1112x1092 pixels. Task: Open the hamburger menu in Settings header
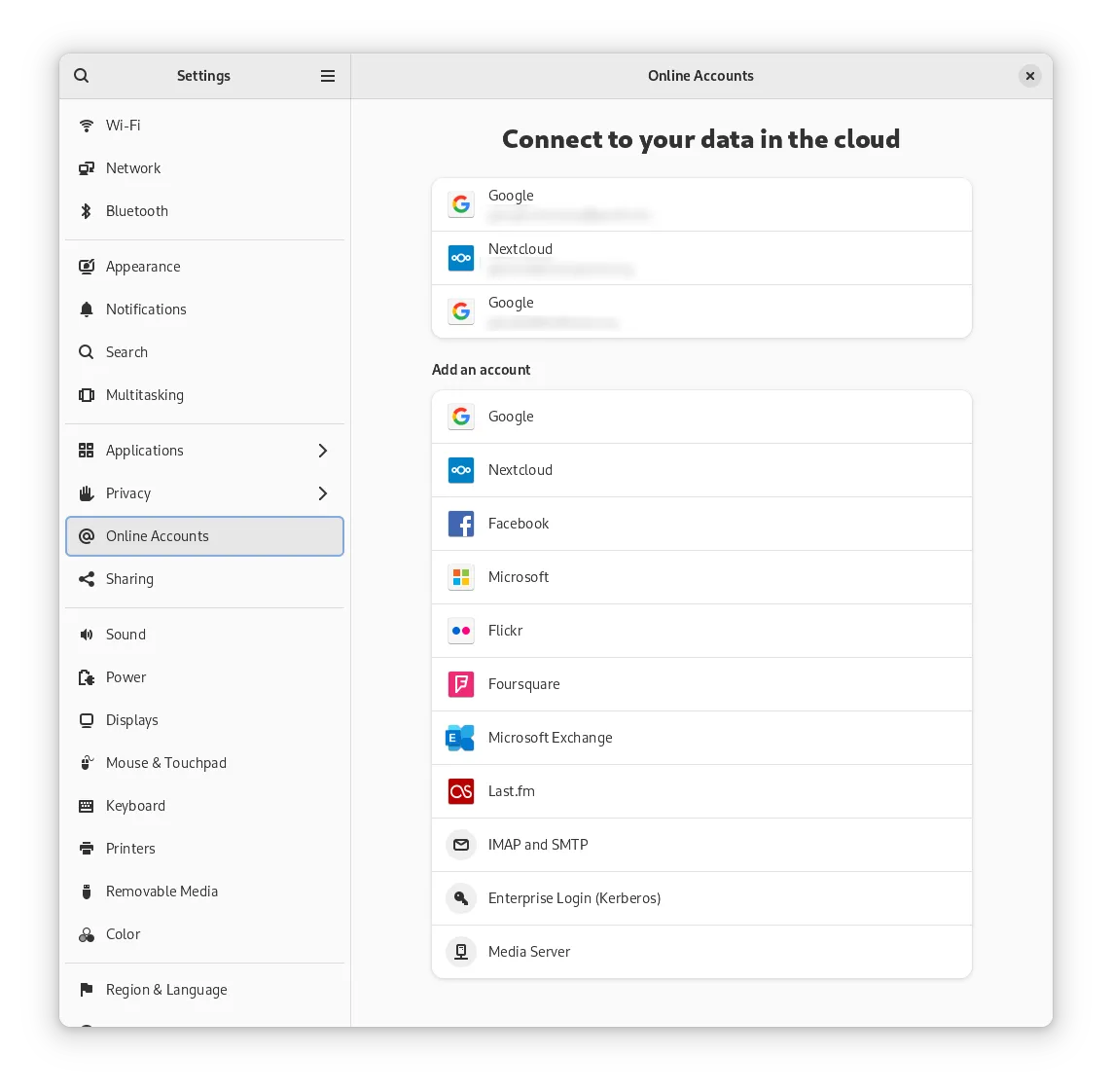click(328, 76)
